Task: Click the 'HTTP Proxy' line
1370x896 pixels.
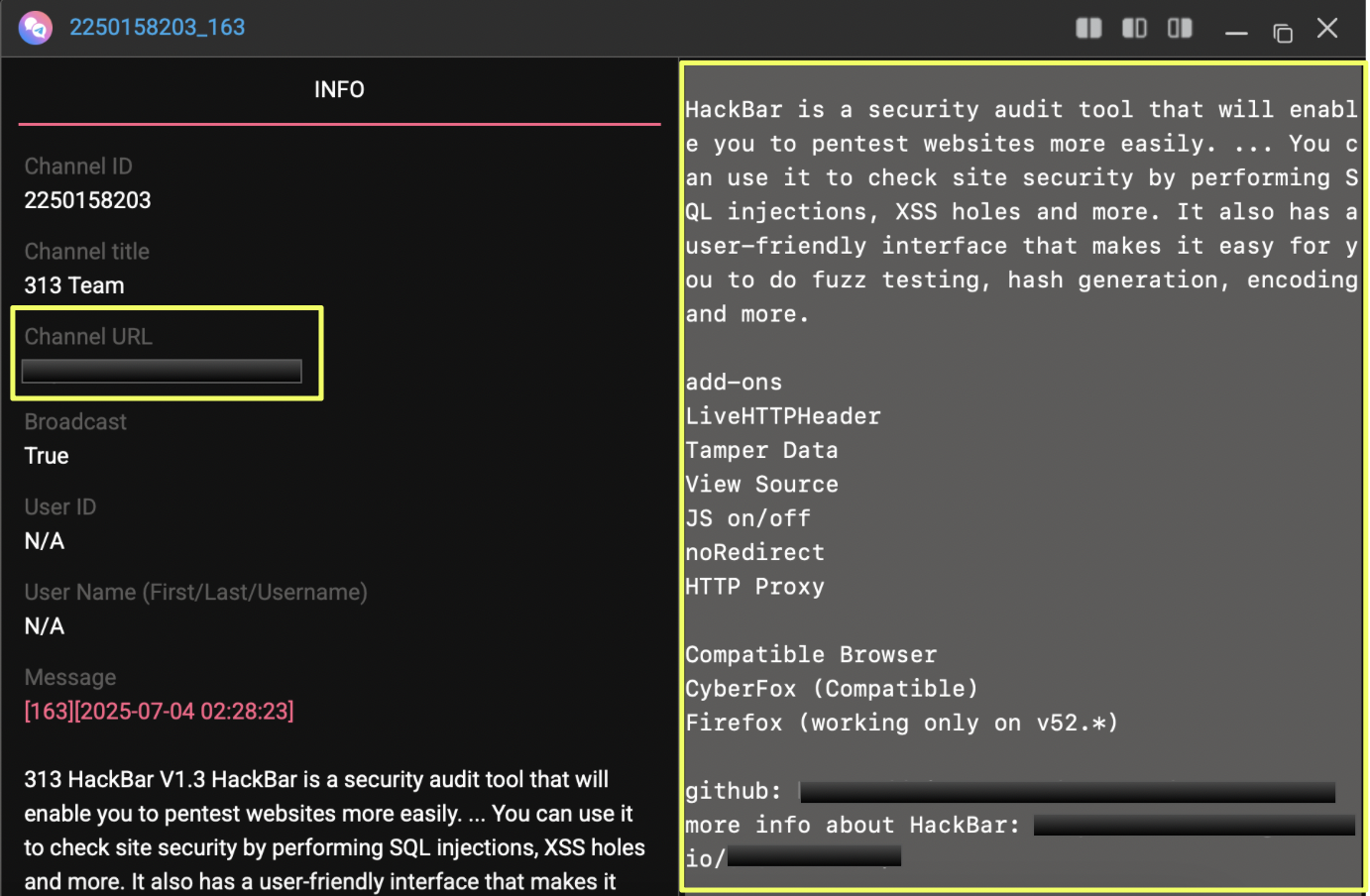Action: (755, 587)
